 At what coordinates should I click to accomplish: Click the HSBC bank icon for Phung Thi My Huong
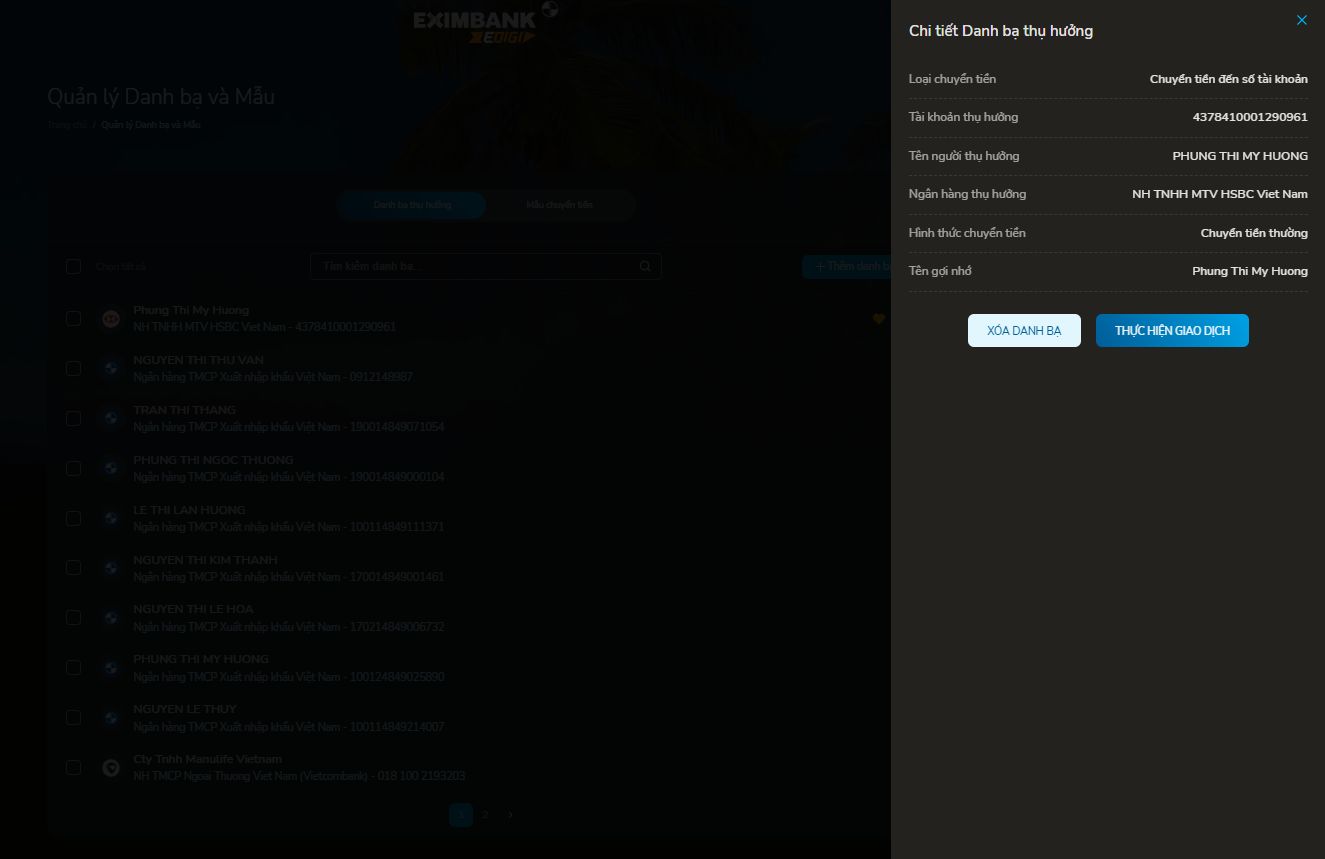(111, 319)
